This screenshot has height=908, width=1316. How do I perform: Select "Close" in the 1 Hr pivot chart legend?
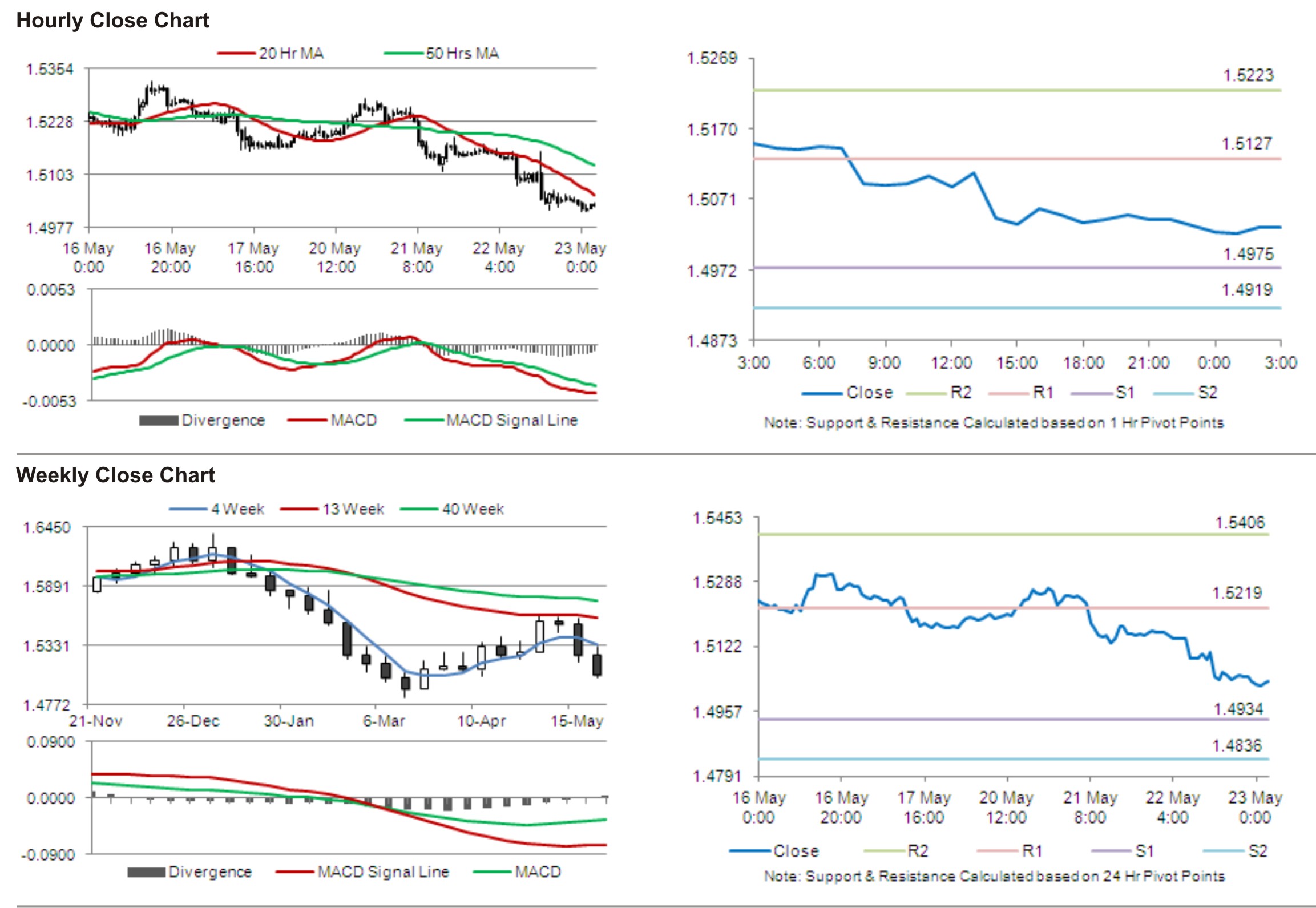click(869, 393)
